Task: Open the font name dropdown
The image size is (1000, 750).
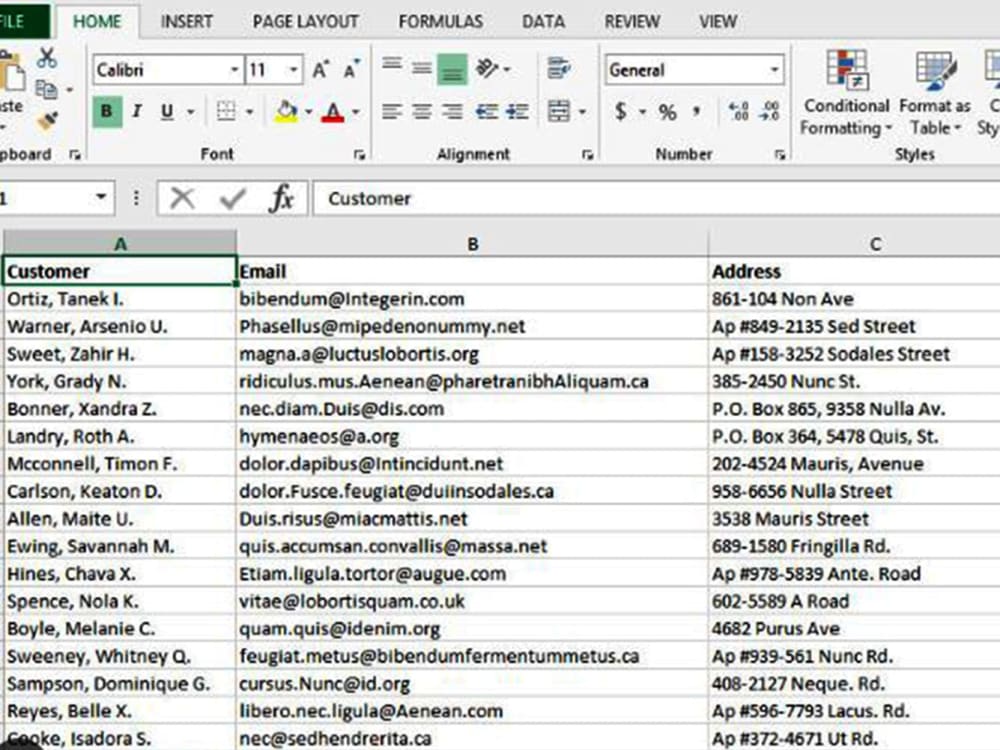Action: [234, 69]
